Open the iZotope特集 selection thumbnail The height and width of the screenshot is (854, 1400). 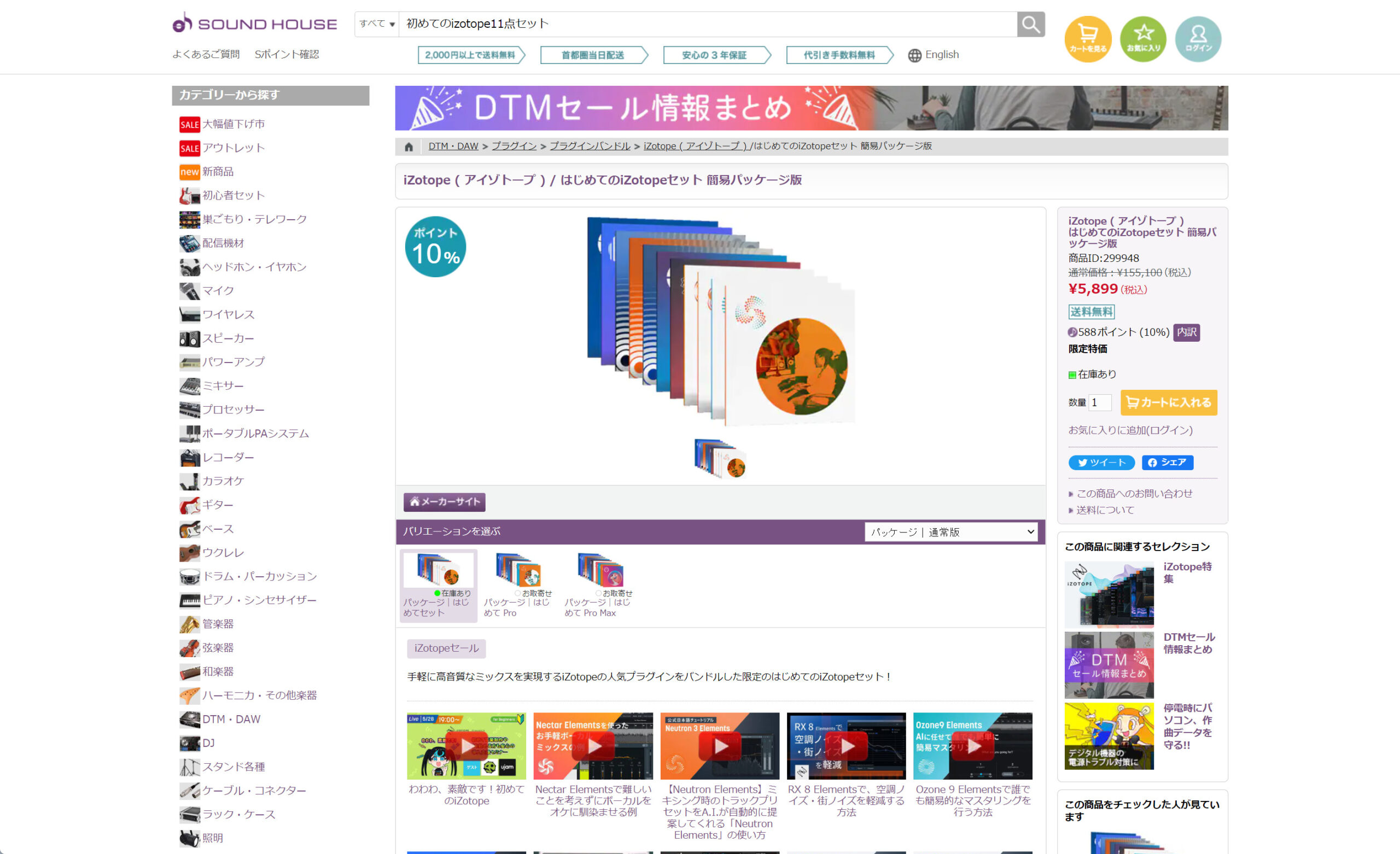point(1109,594)
